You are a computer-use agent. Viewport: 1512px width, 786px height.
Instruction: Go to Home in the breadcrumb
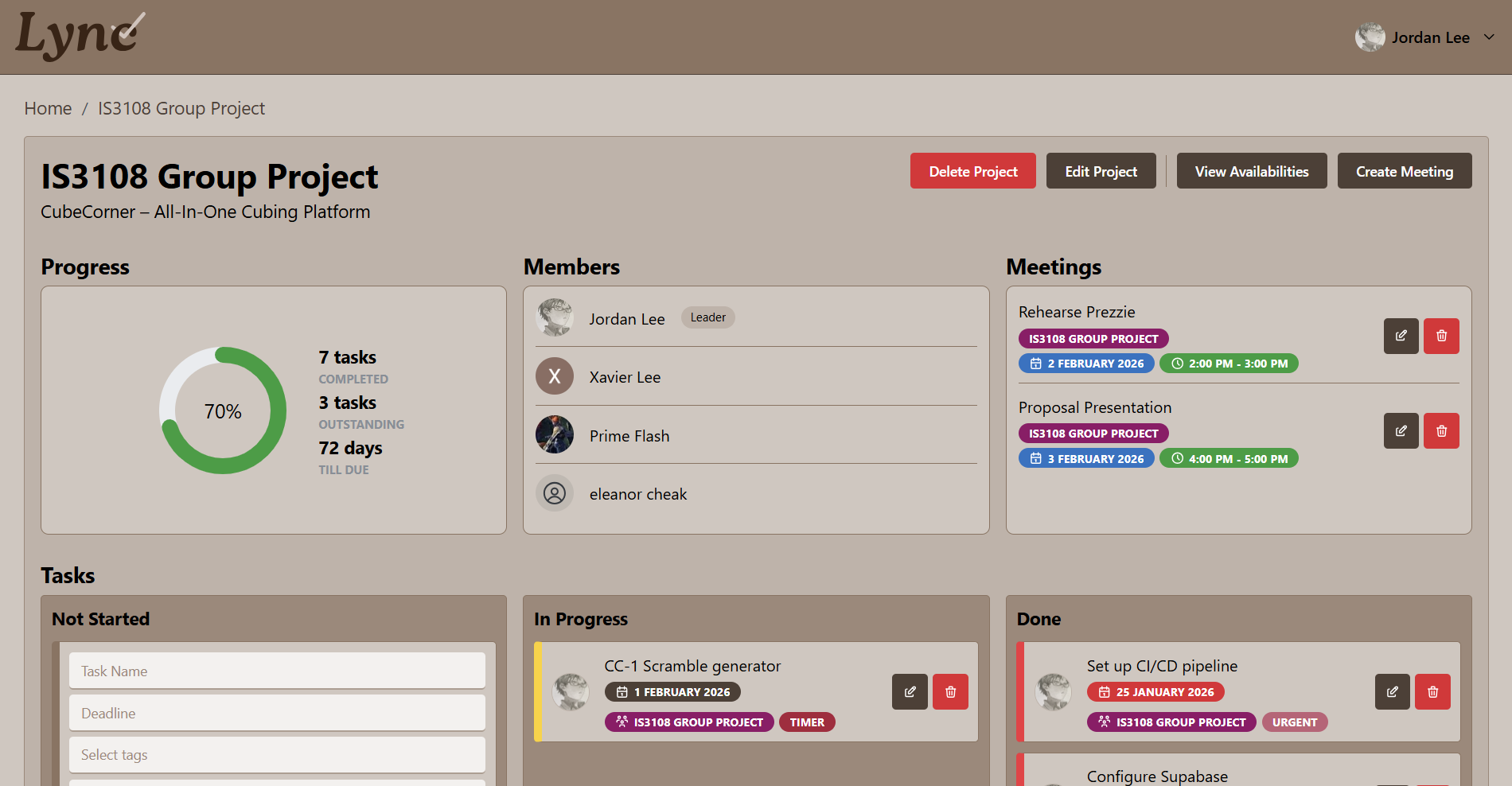click(48, 108)
